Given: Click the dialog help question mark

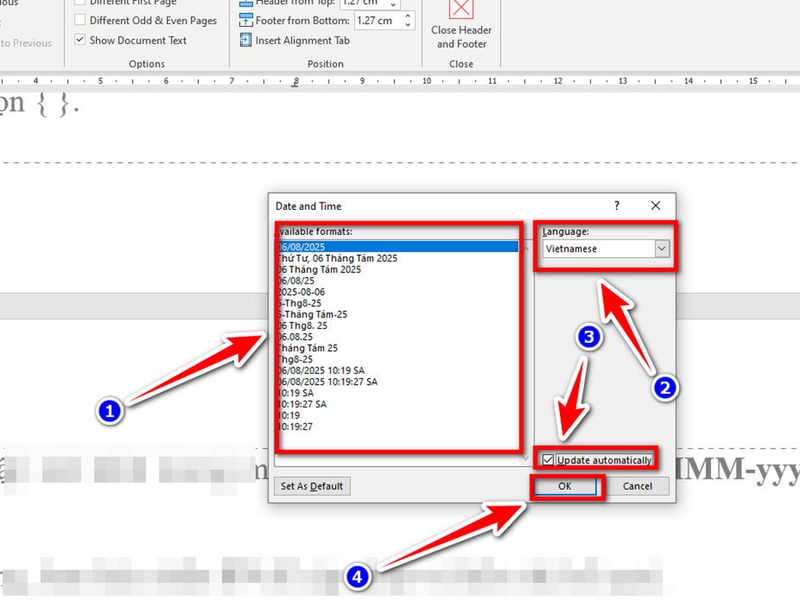Looking at the screenshot, I should click(617, 206).
